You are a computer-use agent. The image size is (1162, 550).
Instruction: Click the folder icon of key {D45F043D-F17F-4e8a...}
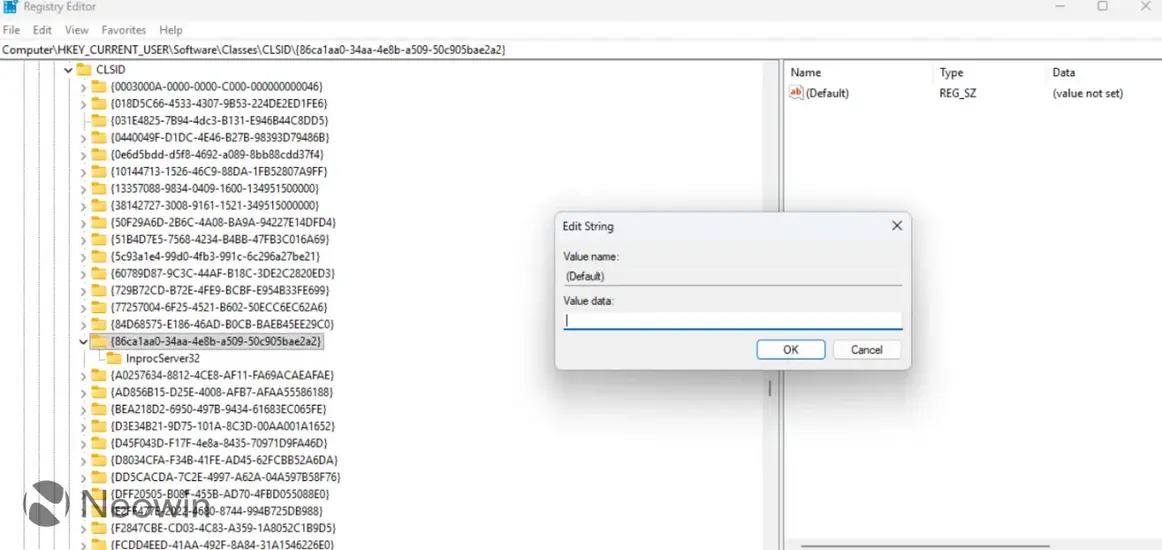(99, 443)
